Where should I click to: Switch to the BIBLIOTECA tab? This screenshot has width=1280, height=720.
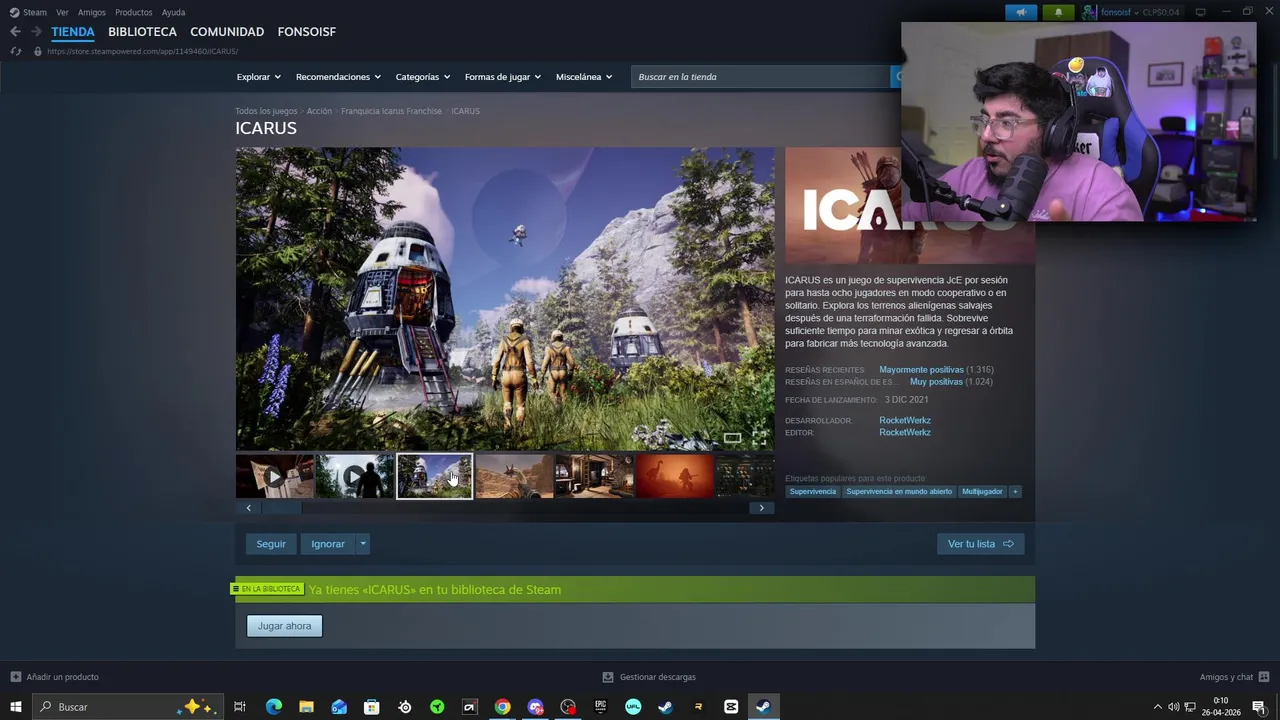pos(142,32)
